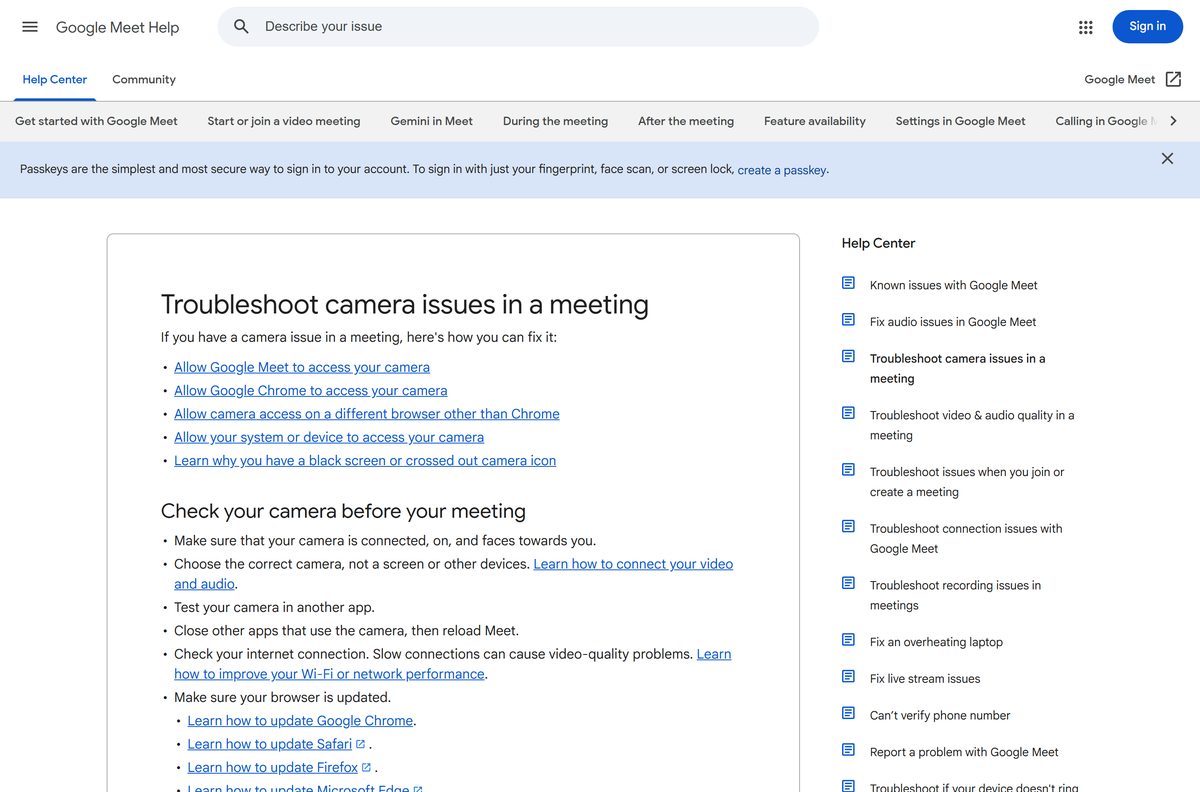
Task: Open Allow your system or device camera link
Action: click(329, 437)
